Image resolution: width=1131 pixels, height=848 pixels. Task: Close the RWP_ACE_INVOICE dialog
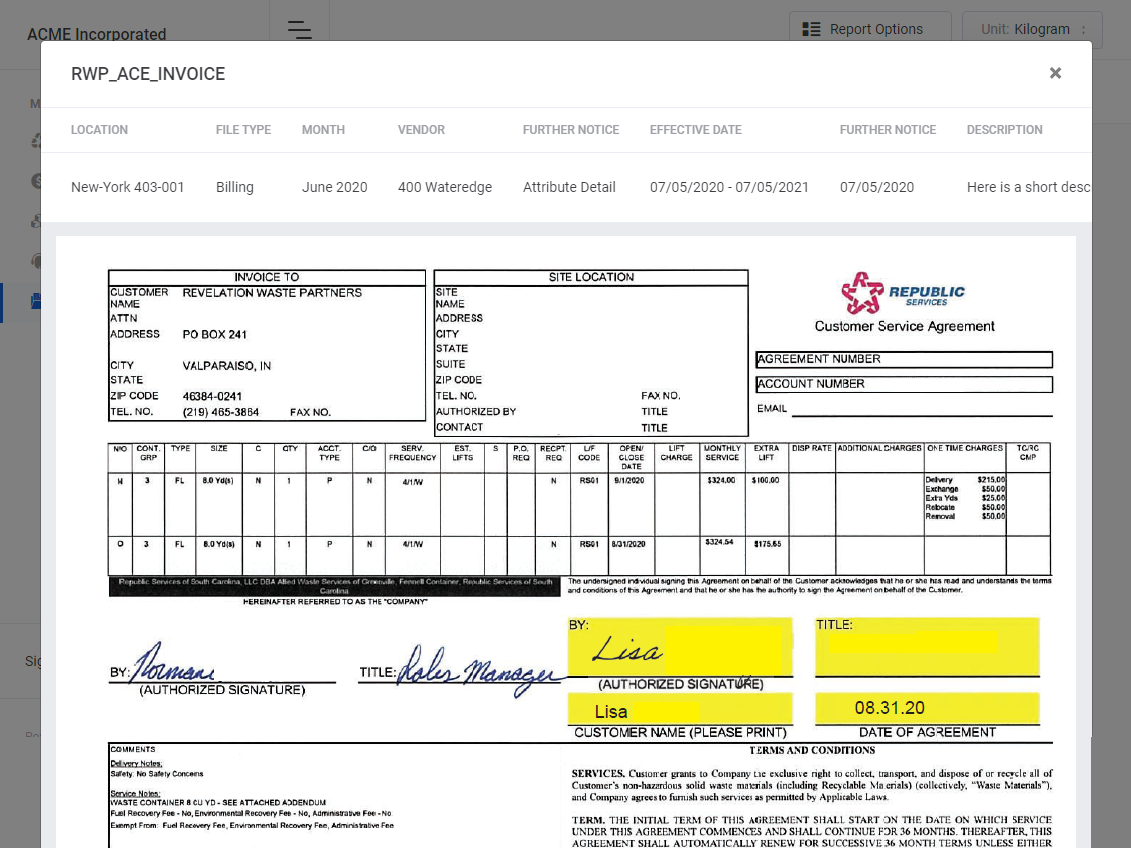pos(1055,73)
